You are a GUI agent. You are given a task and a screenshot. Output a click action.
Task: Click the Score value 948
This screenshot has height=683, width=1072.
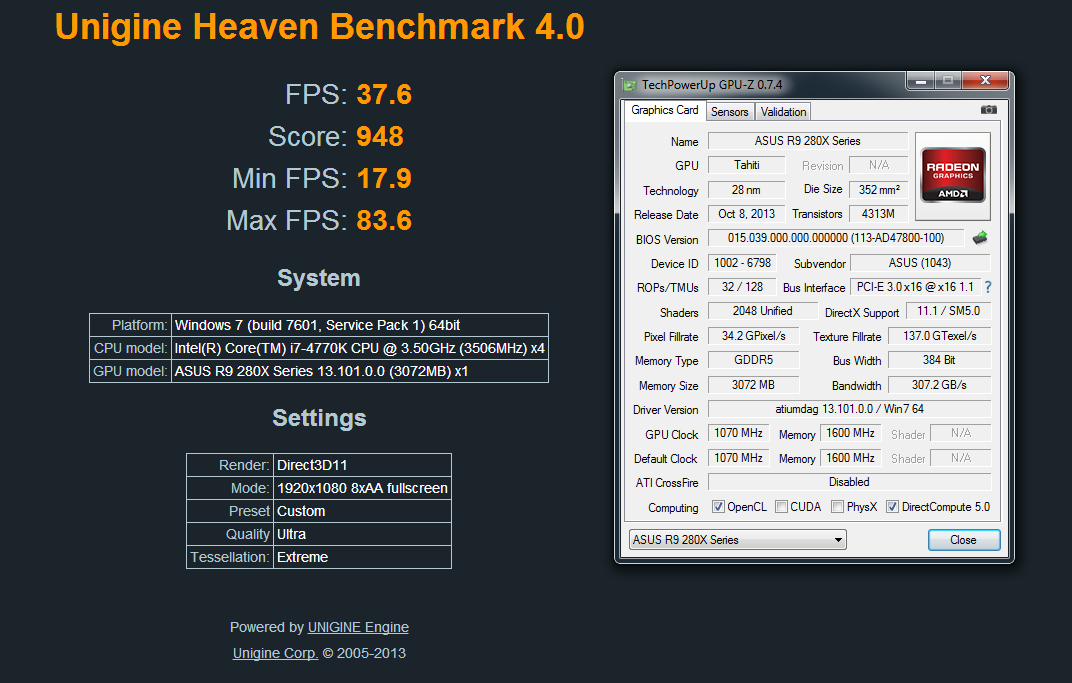[x=380, y=136]
